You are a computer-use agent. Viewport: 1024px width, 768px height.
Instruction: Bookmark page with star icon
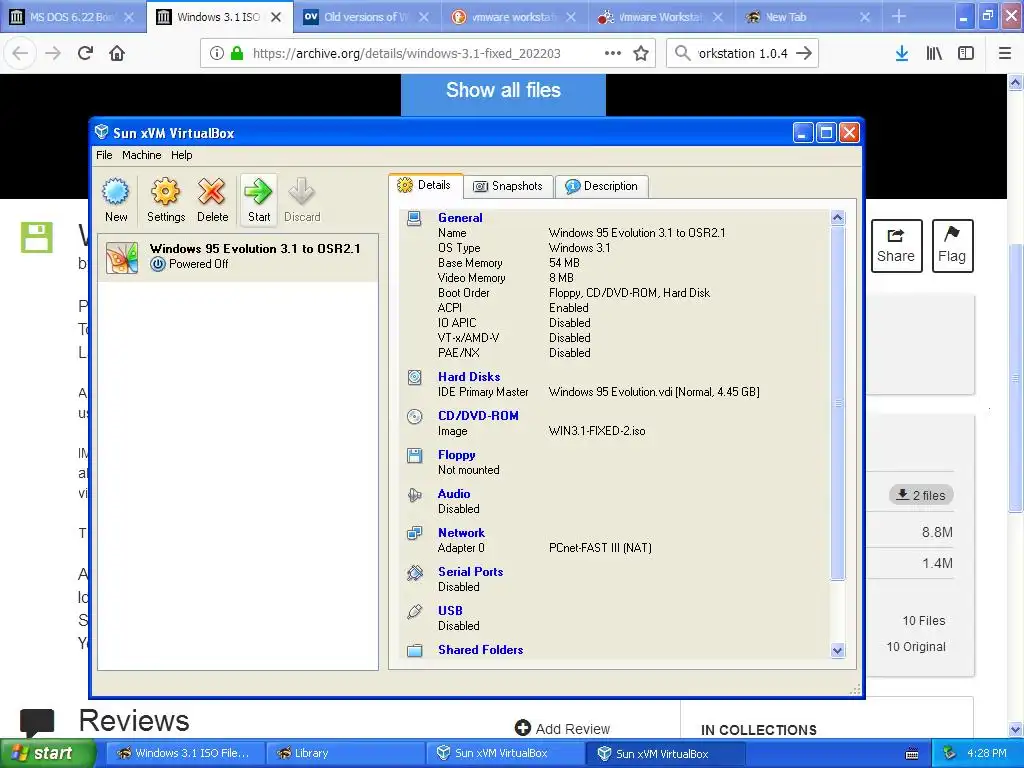point(641,54)
